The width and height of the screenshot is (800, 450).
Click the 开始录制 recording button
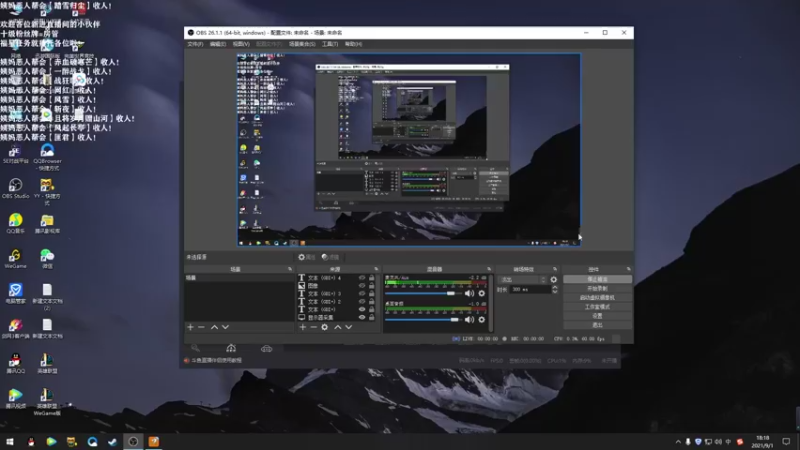pos(597,289)
